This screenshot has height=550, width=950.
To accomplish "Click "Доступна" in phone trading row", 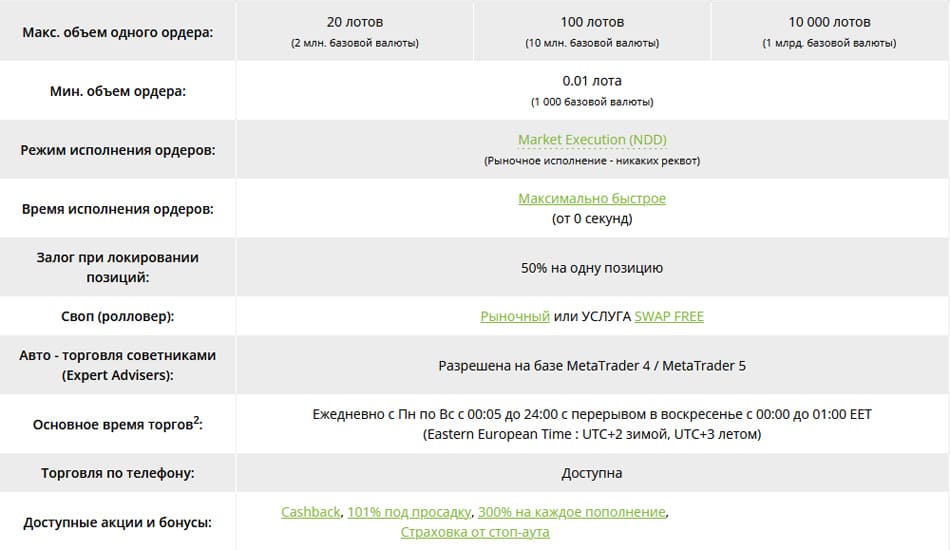I will (592, 473).
